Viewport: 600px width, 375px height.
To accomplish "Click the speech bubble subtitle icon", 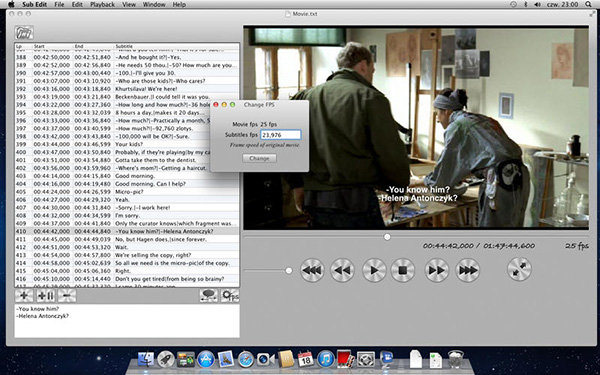I will [x=209, y=295].
